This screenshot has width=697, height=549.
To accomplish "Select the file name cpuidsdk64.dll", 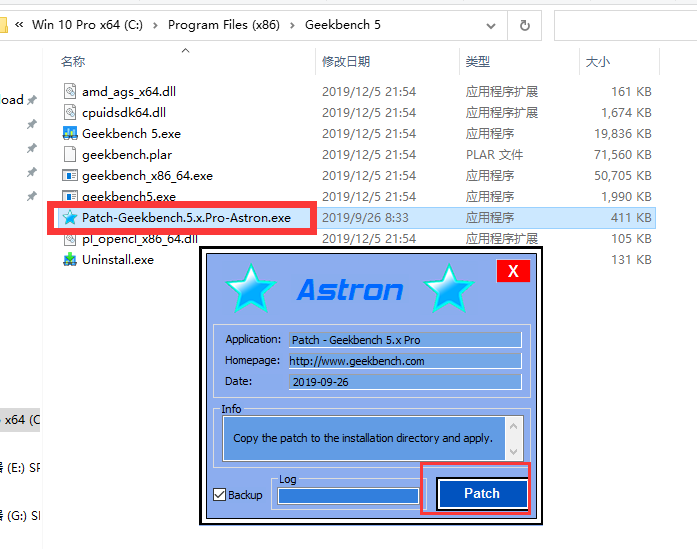I will (x=124, y=112).
